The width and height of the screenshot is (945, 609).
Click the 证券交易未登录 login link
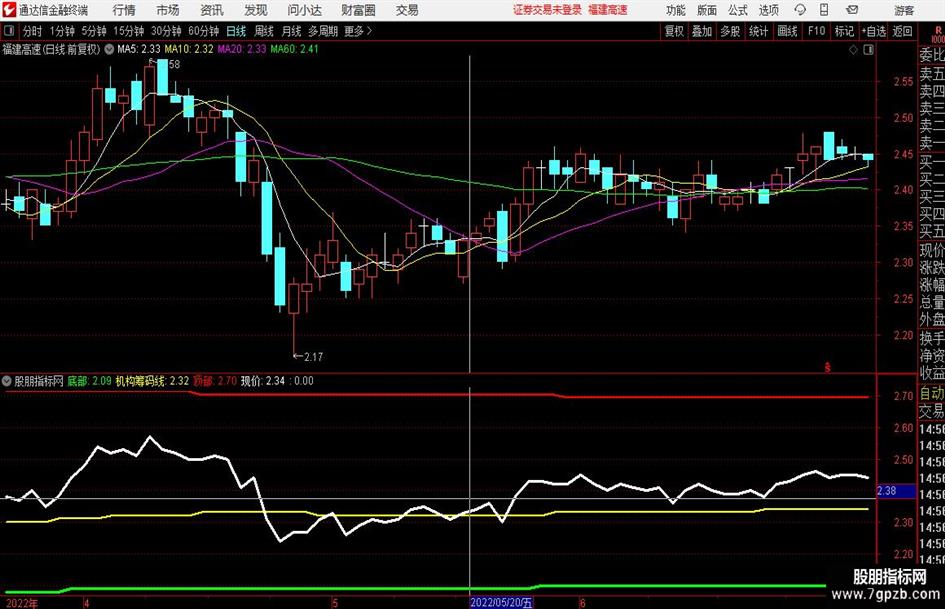[x=547, y=10]
